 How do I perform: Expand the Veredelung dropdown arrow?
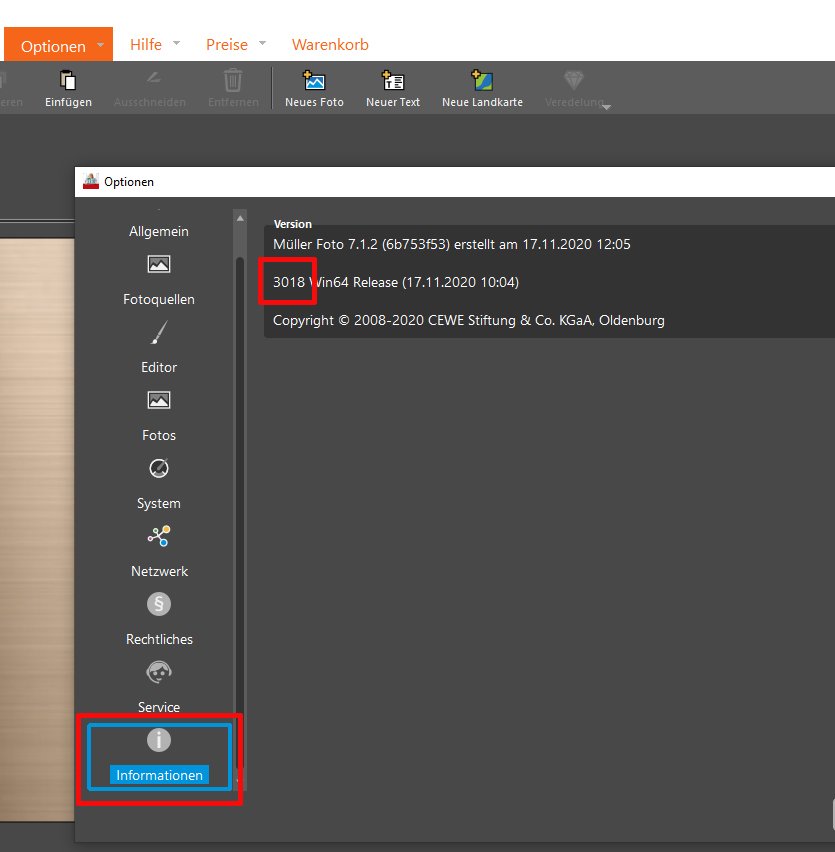coord(607,107)
